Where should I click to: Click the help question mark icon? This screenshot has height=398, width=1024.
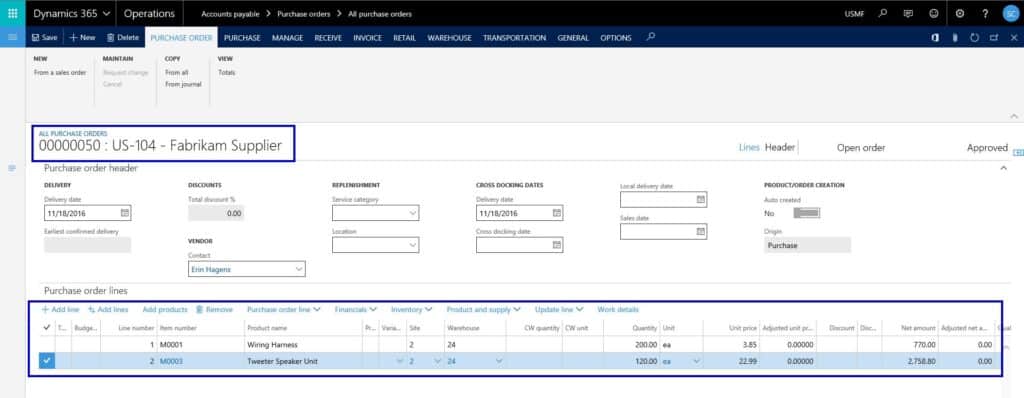tap(985, 13)
